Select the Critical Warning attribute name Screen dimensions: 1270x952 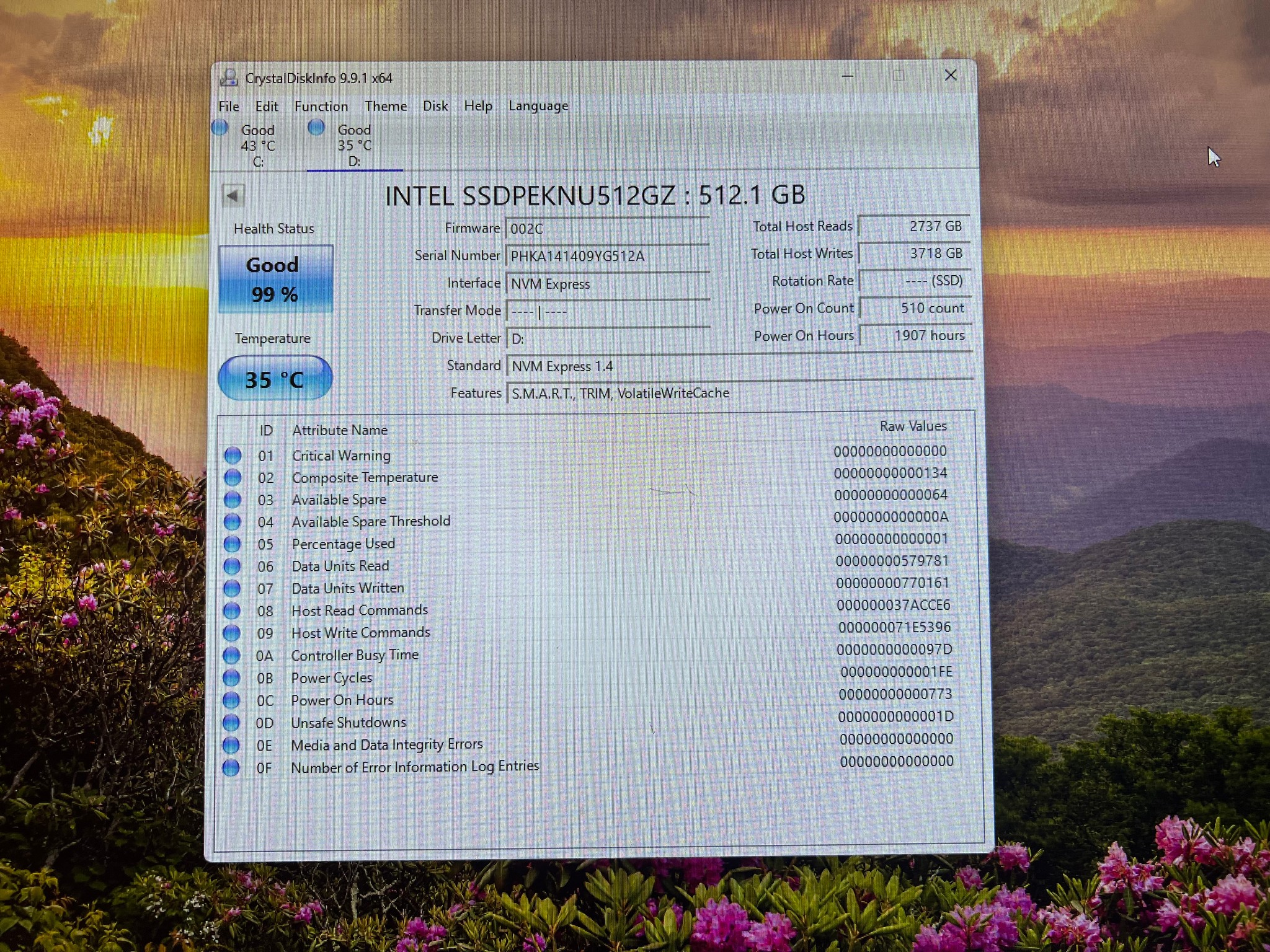(x=341, y=456)
